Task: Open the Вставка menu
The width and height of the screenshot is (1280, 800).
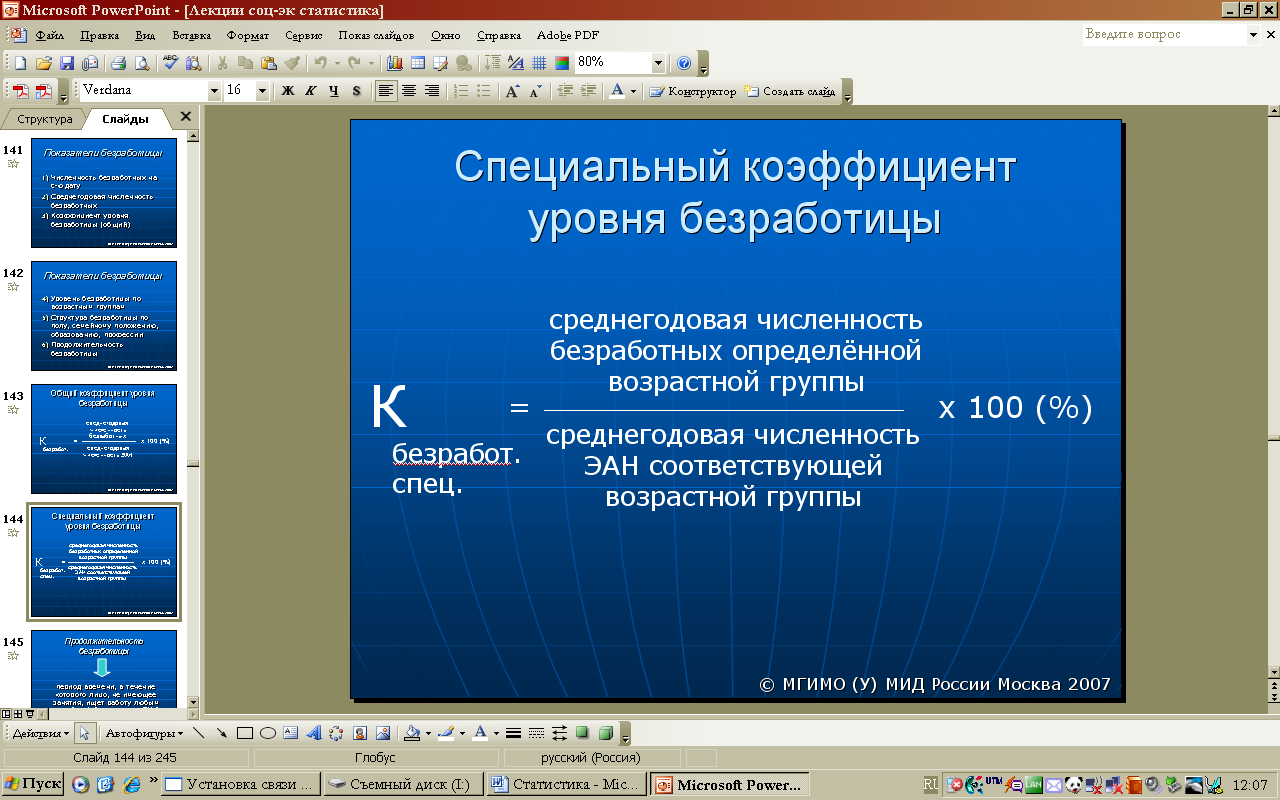Action: pyautogui.click(x=192, y=35)
